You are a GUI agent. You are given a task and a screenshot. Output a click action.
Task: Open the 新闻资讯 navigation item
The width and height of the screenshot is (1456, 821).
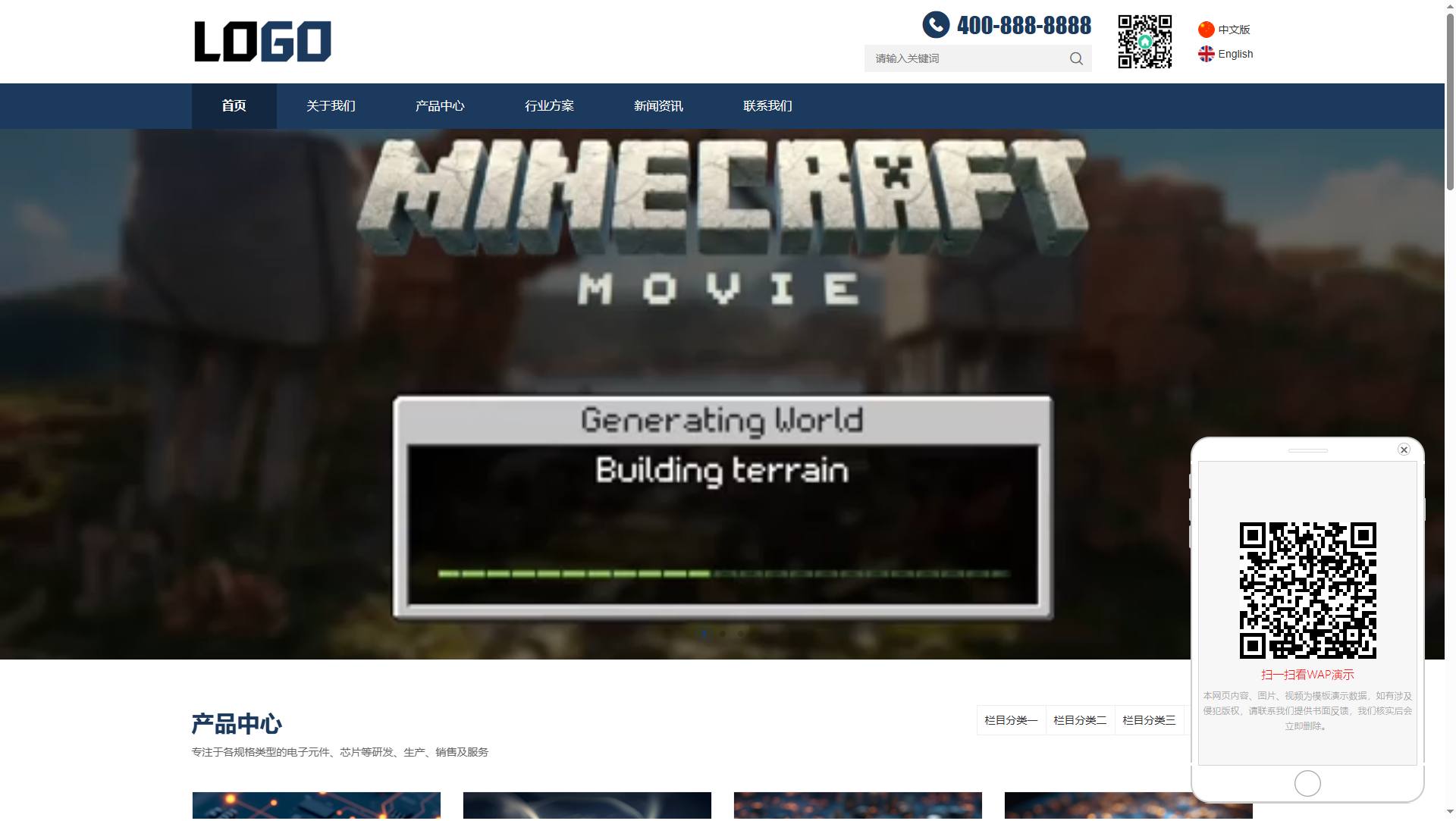pyautogui.click(x=658, y=106)
